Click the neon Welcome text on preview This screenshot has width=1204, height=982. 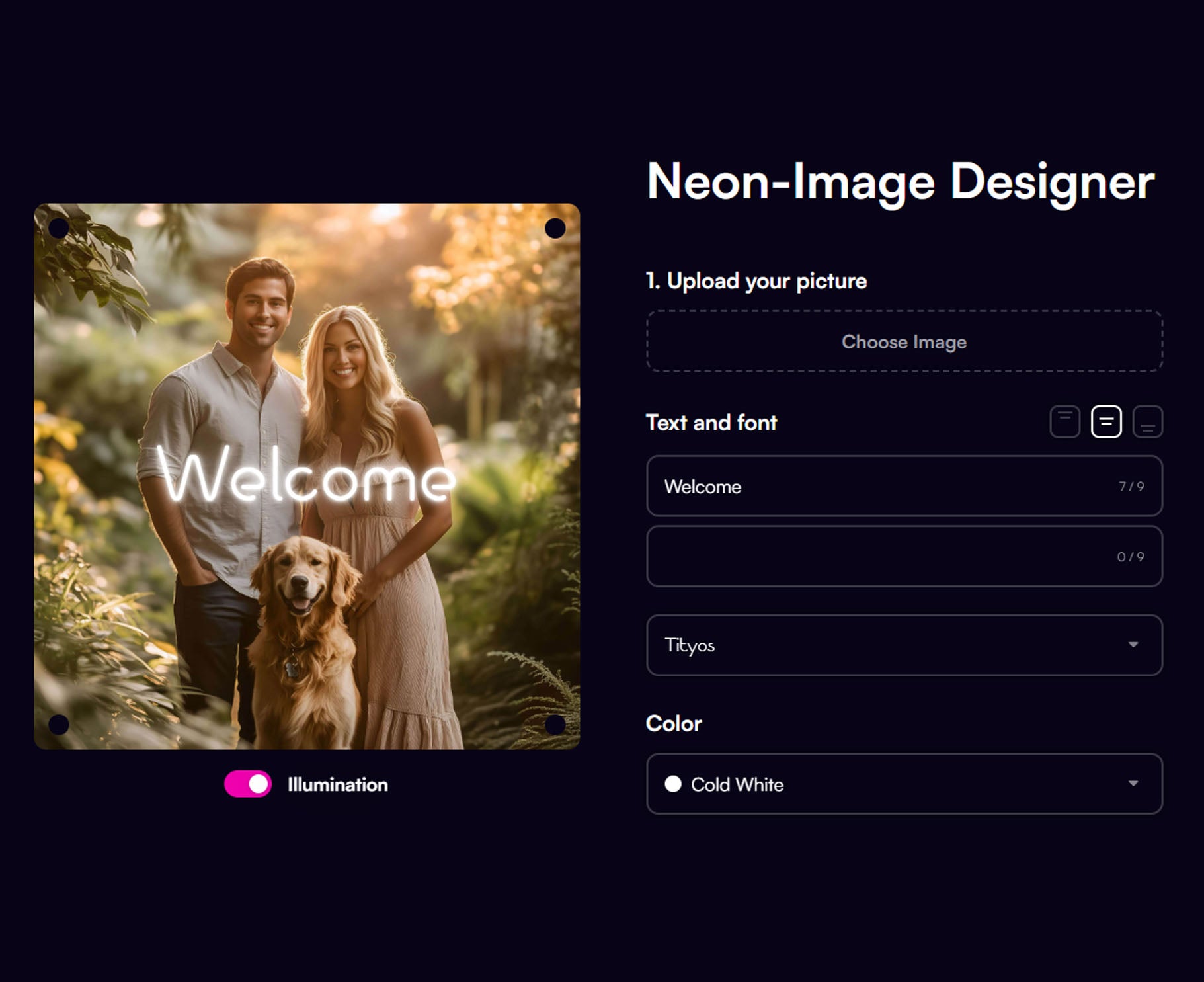coord(306,475)
